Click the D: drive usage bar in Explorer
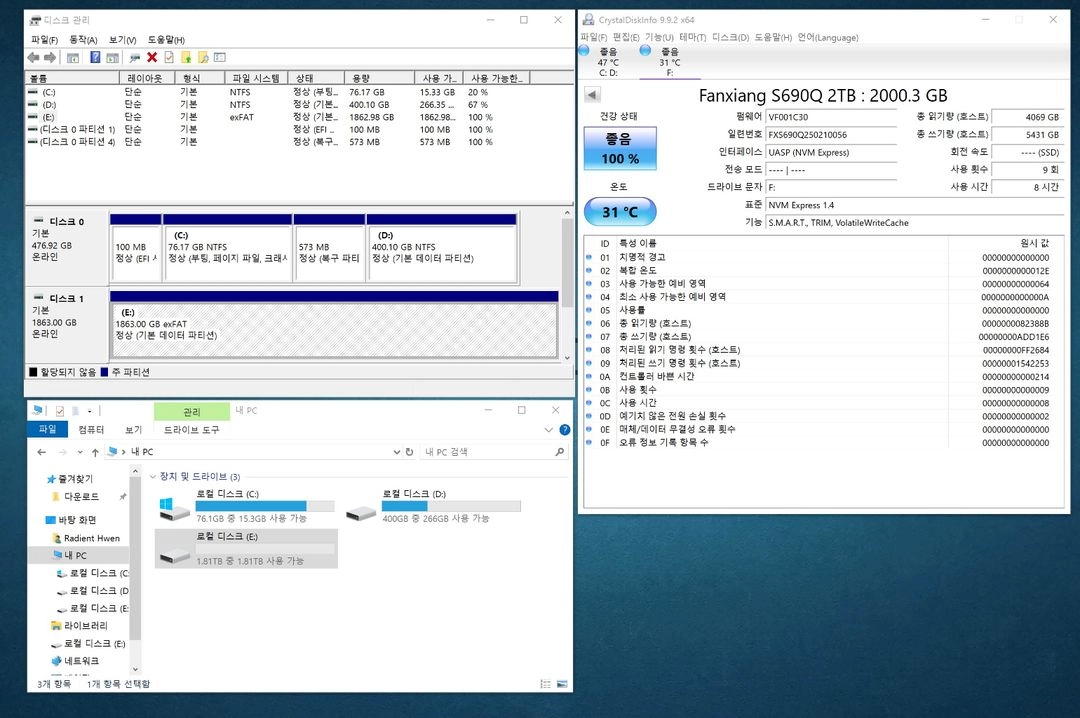 451,506
